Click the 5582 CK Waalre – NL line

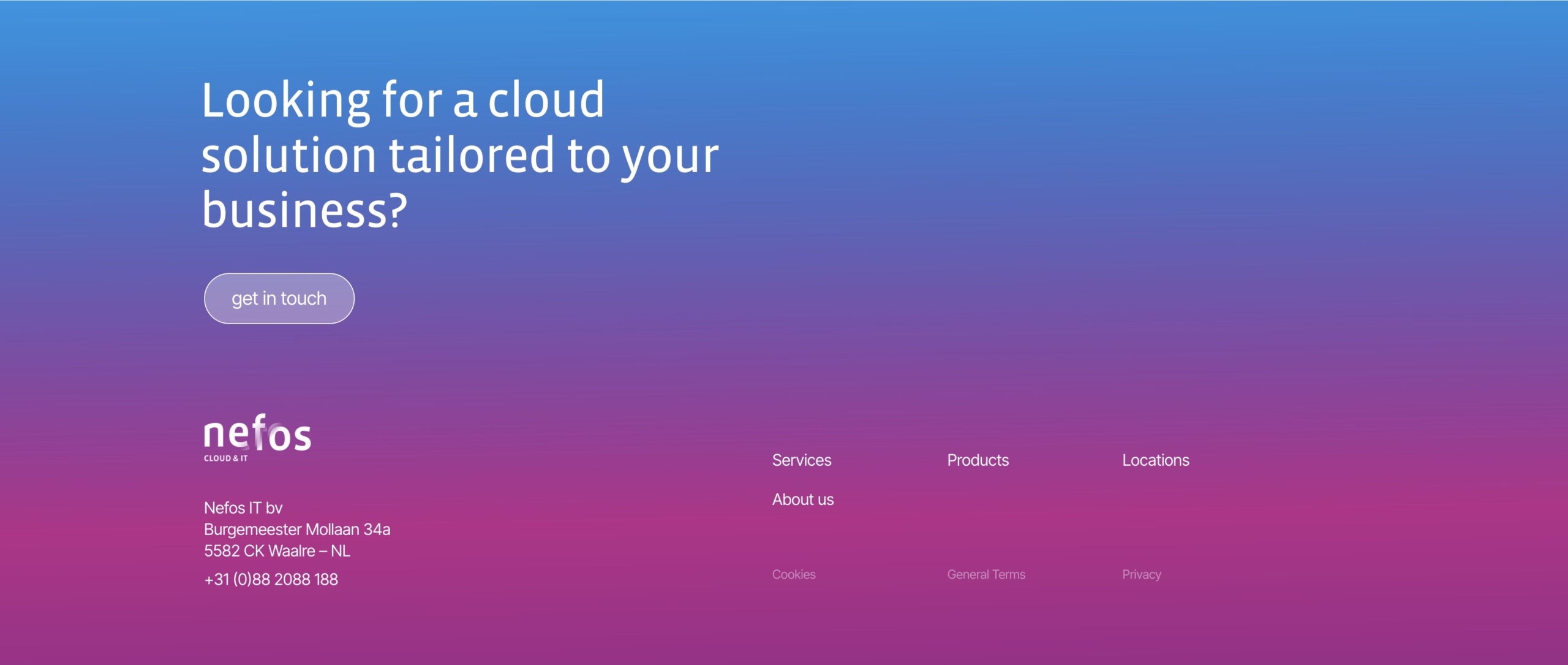(277, 550)
